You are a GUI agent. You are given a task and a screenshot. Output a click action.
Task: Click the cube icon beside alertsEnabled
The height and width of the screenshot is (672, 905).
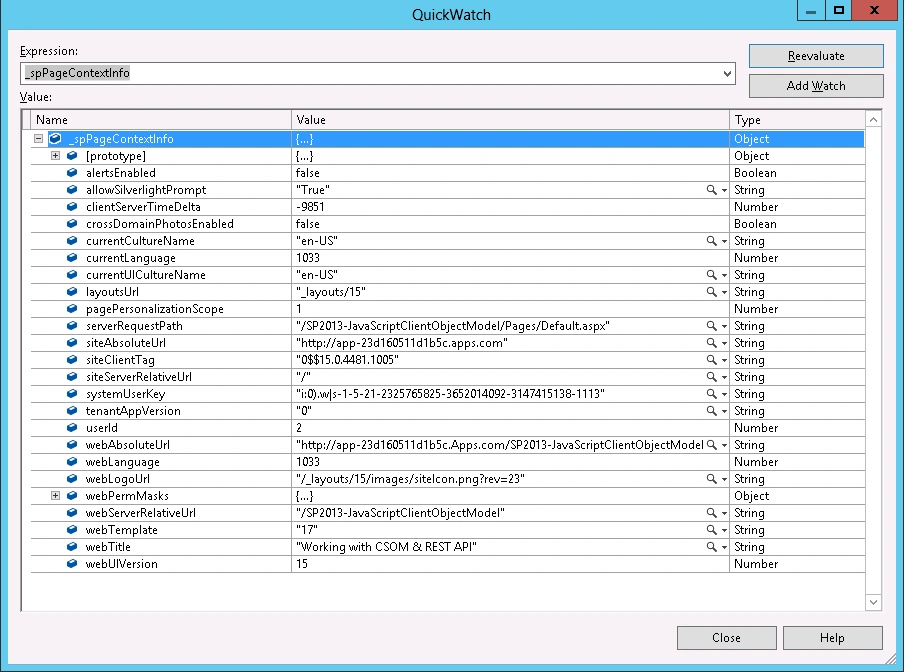click(x=72, y=173)
